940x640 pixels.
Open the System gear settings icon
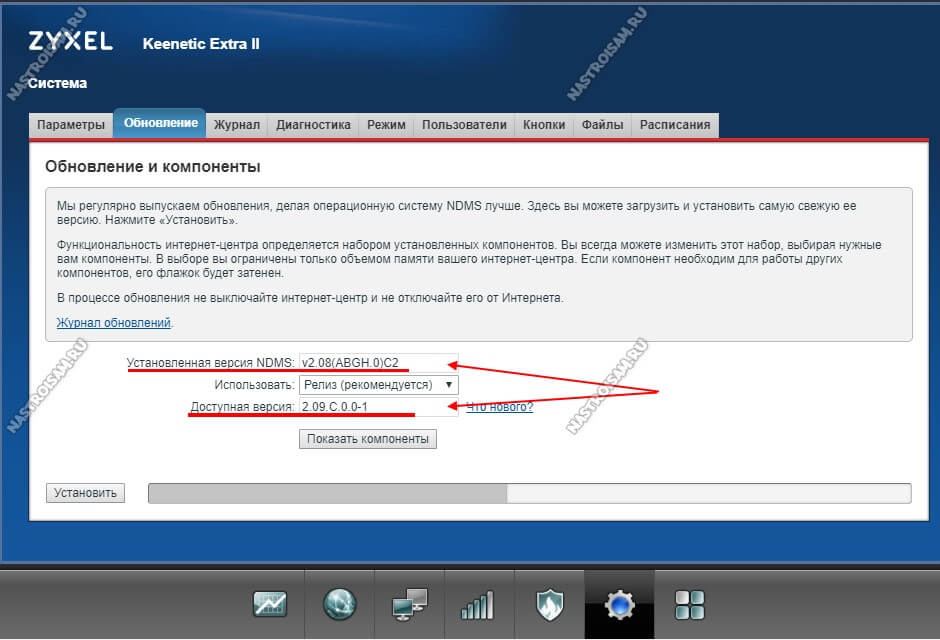(x=619, y=605)
